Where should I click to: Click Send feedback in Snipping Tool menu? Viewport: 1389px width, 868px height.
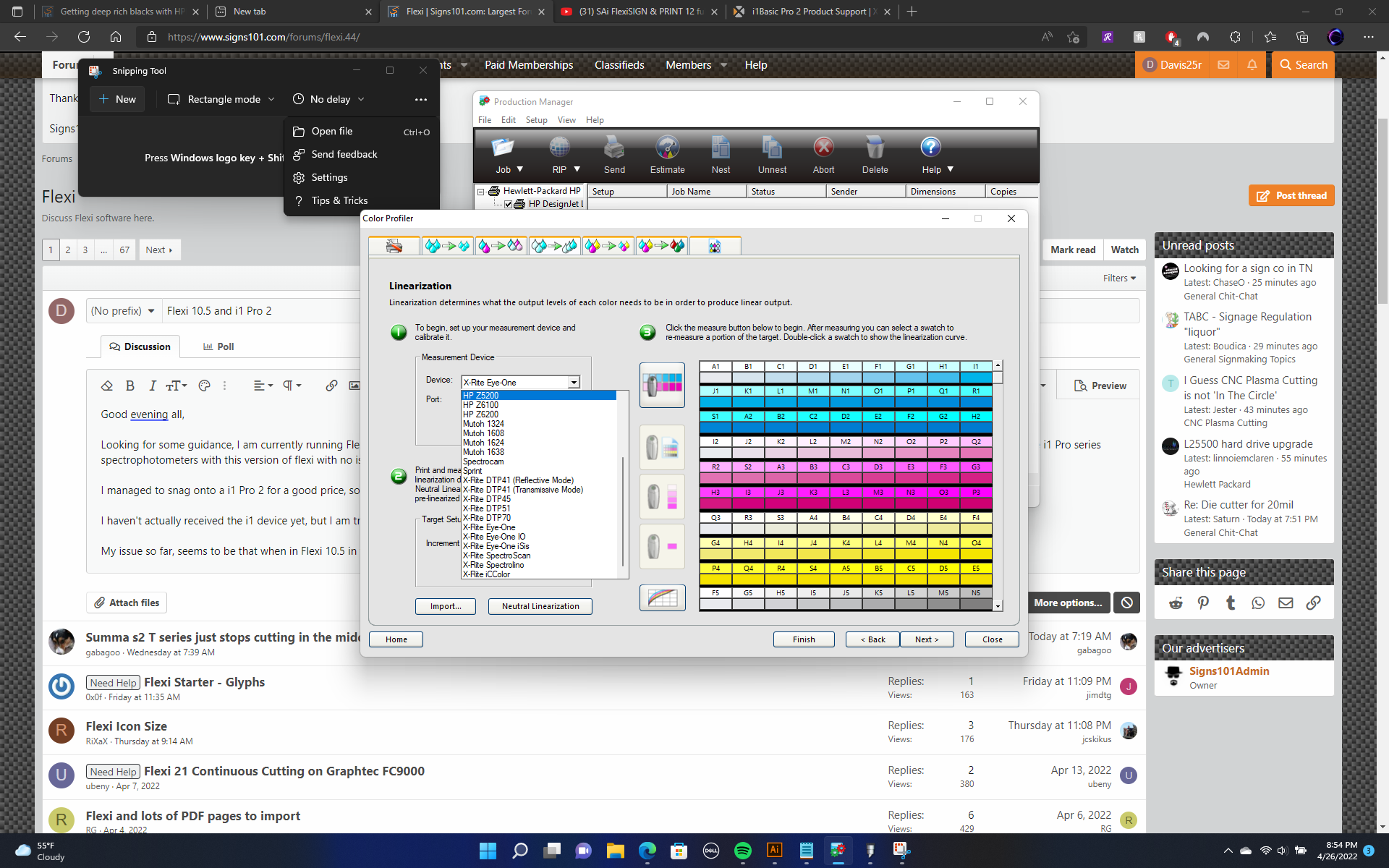[x=362, y=154]
